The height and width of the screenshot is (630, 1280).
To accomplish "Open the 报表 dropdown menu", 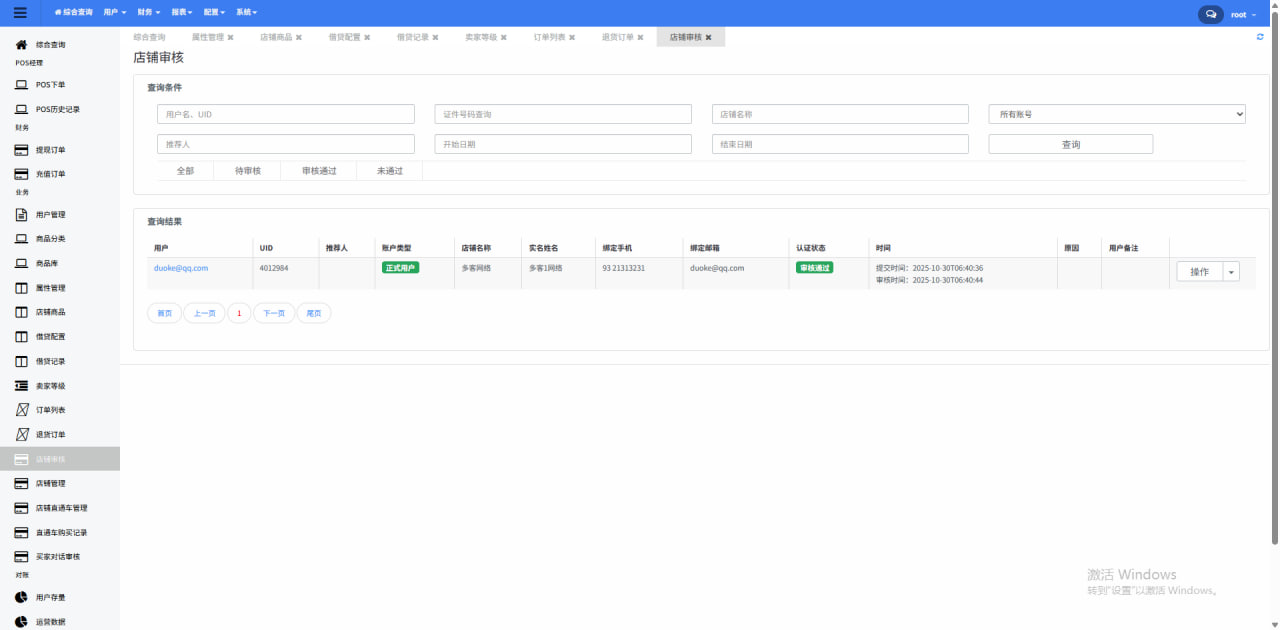I will [182, 12].
